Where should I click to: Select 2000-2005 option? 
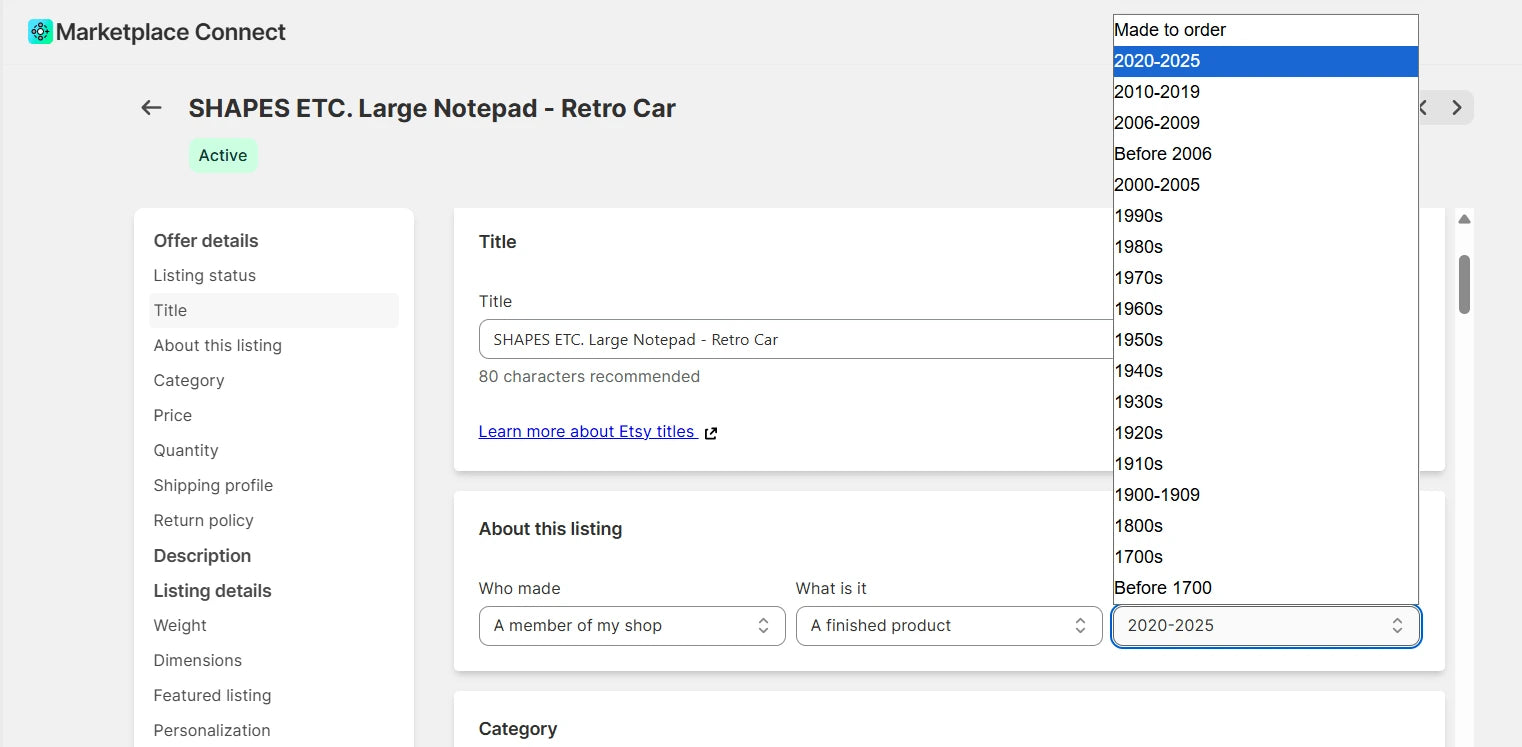[x=1266, y=185]
